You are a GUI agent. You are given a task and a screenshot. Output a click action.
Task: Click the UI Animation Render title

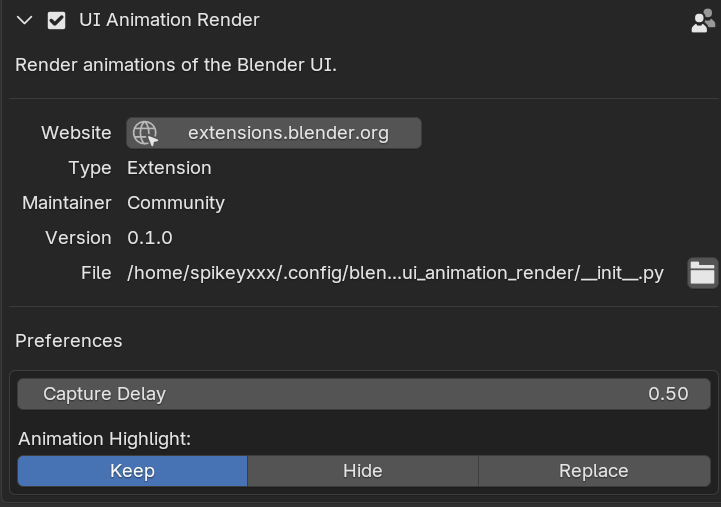pos(169,20)
